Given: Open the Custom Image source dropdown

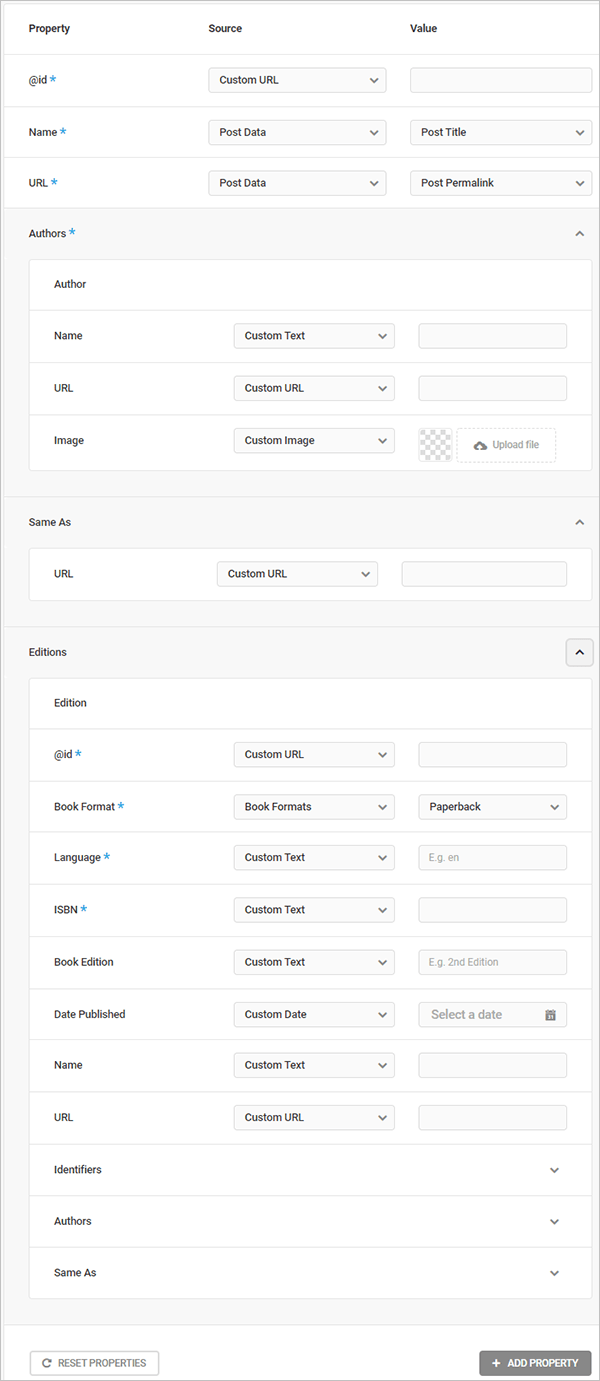Looking at the screenshot, I should pos(314,441).
